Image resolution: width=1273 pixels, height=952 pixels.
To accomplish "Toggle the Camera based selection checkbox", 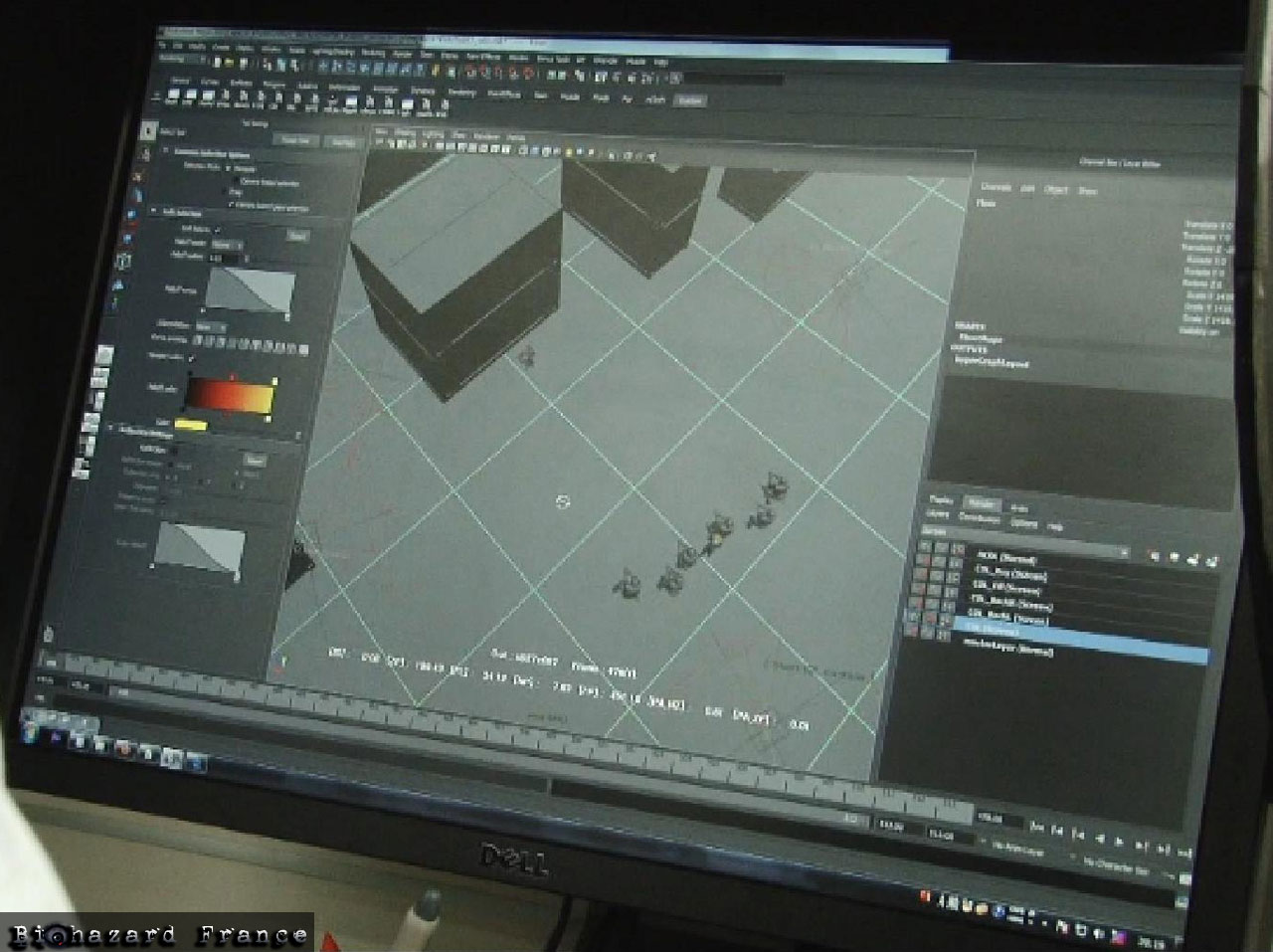I will point(237,182).
